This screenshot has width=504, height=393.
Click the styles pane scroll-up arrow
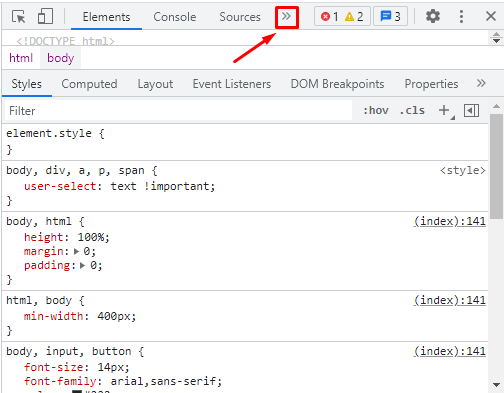[x=497, y=106]
